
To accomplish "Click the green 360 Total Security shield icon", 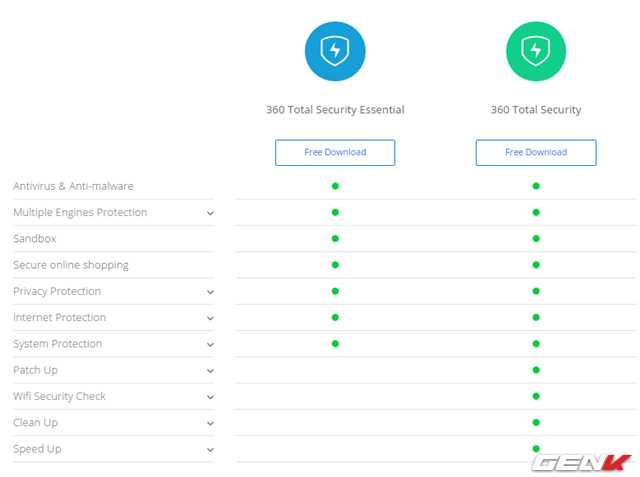I will pyautogui.click(x=536, y=51).
